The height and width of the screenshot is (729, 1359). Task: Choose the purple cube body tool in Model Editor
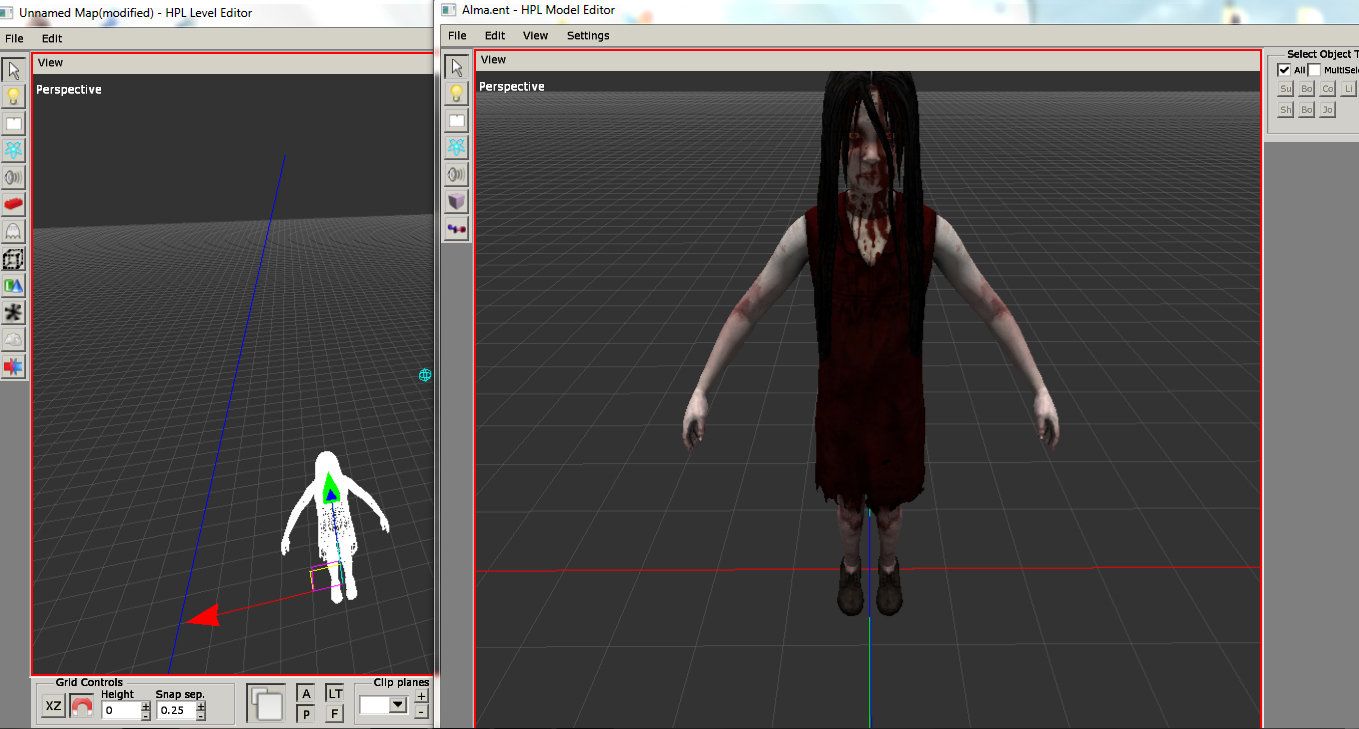456,201
